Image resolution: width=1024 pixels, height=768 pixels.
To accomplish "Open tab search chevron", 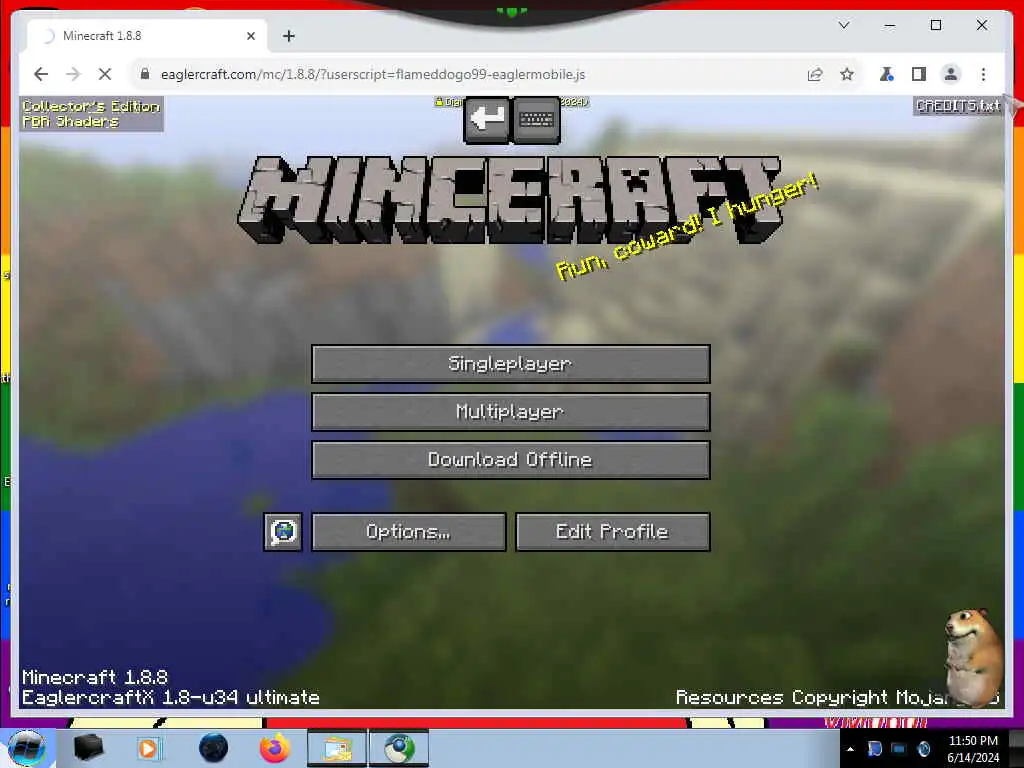I will click(844, 25).
